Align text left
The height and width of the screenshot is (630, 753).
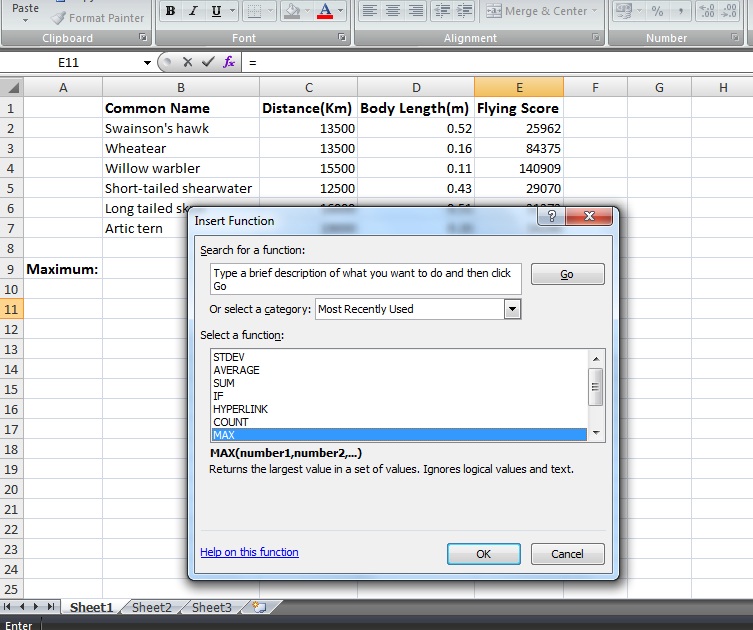(x=369, y=11)
